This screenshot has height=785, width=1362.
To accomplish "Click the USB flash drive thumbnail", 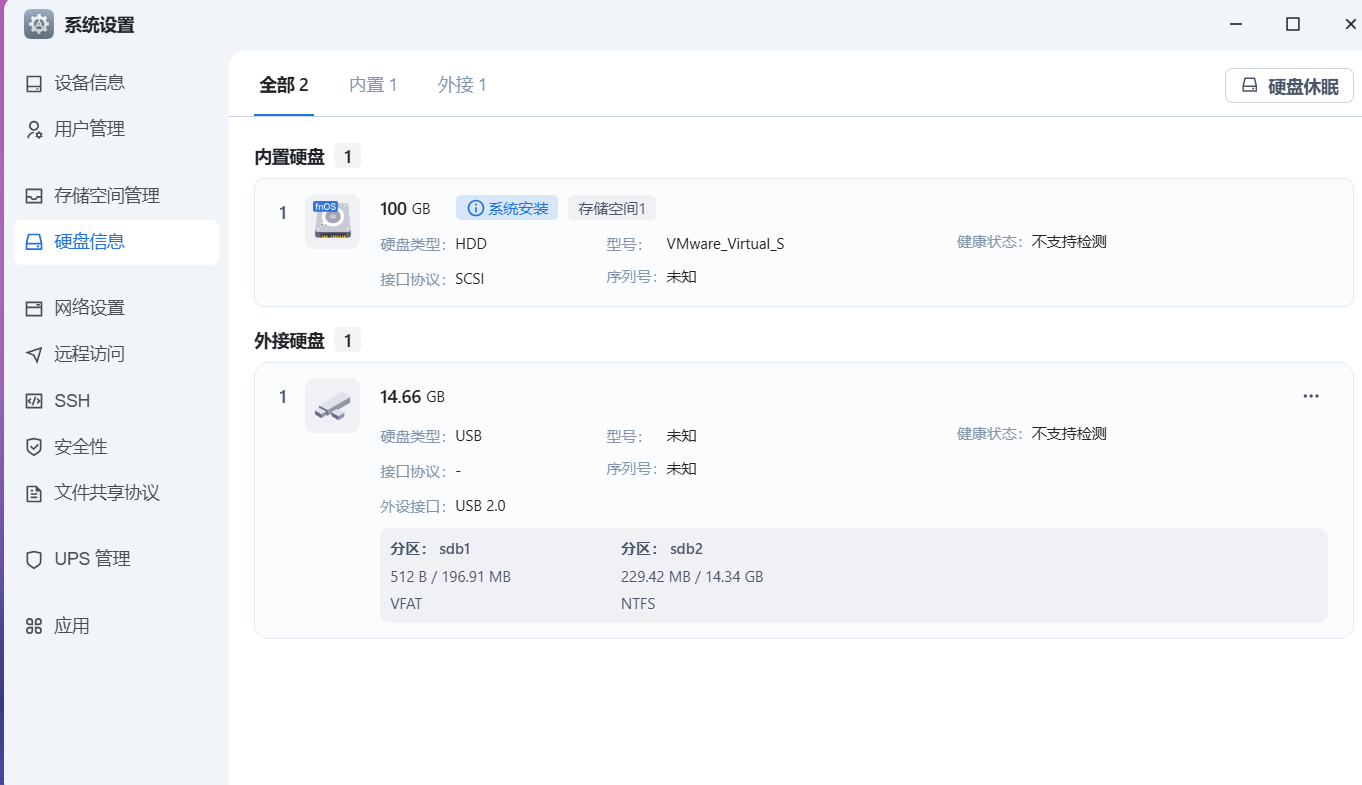I will click(332, 405).
